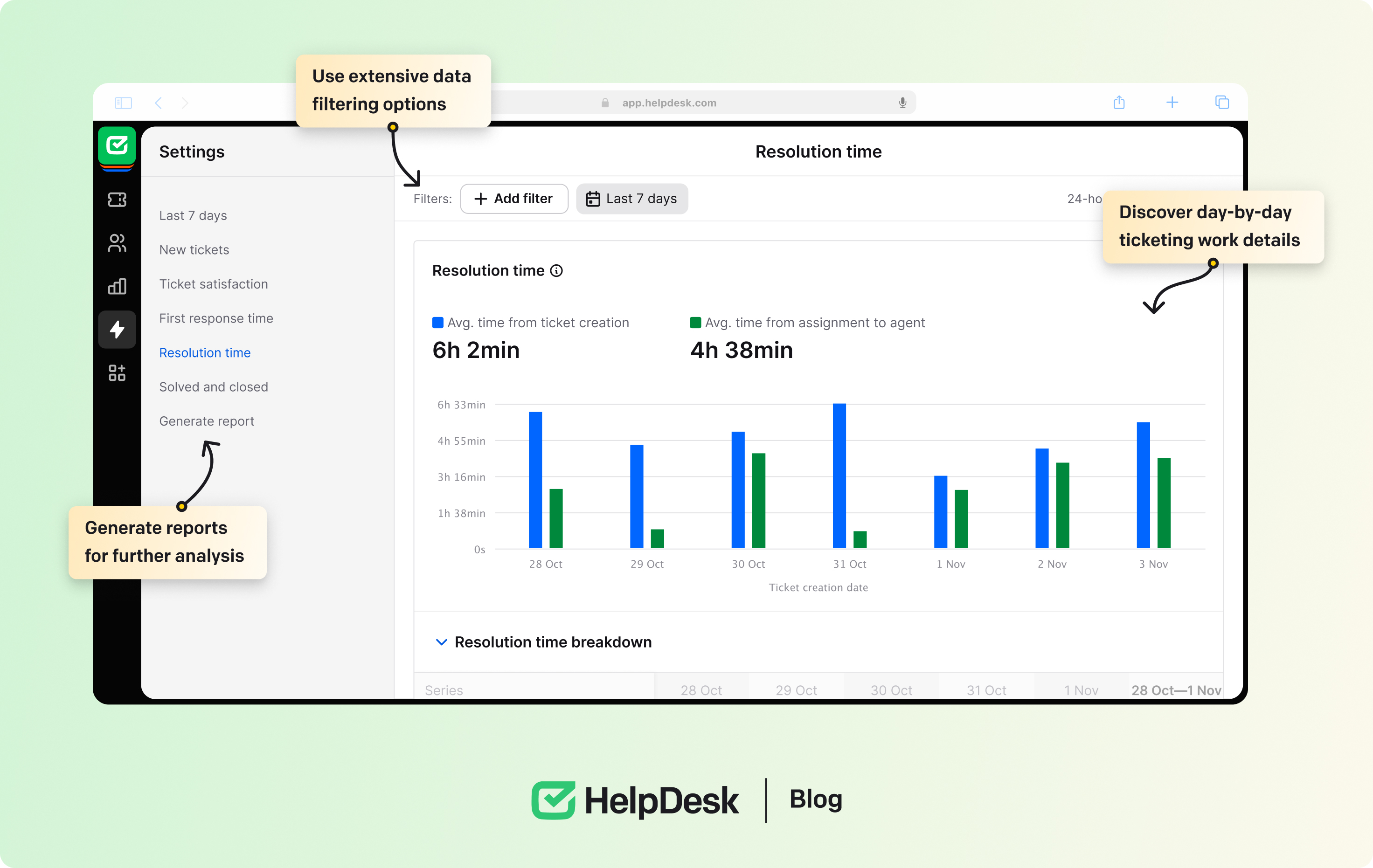This screenshot has width=1373, height=868.
Task: Click the Generate report link
Action: click(207, 421)
